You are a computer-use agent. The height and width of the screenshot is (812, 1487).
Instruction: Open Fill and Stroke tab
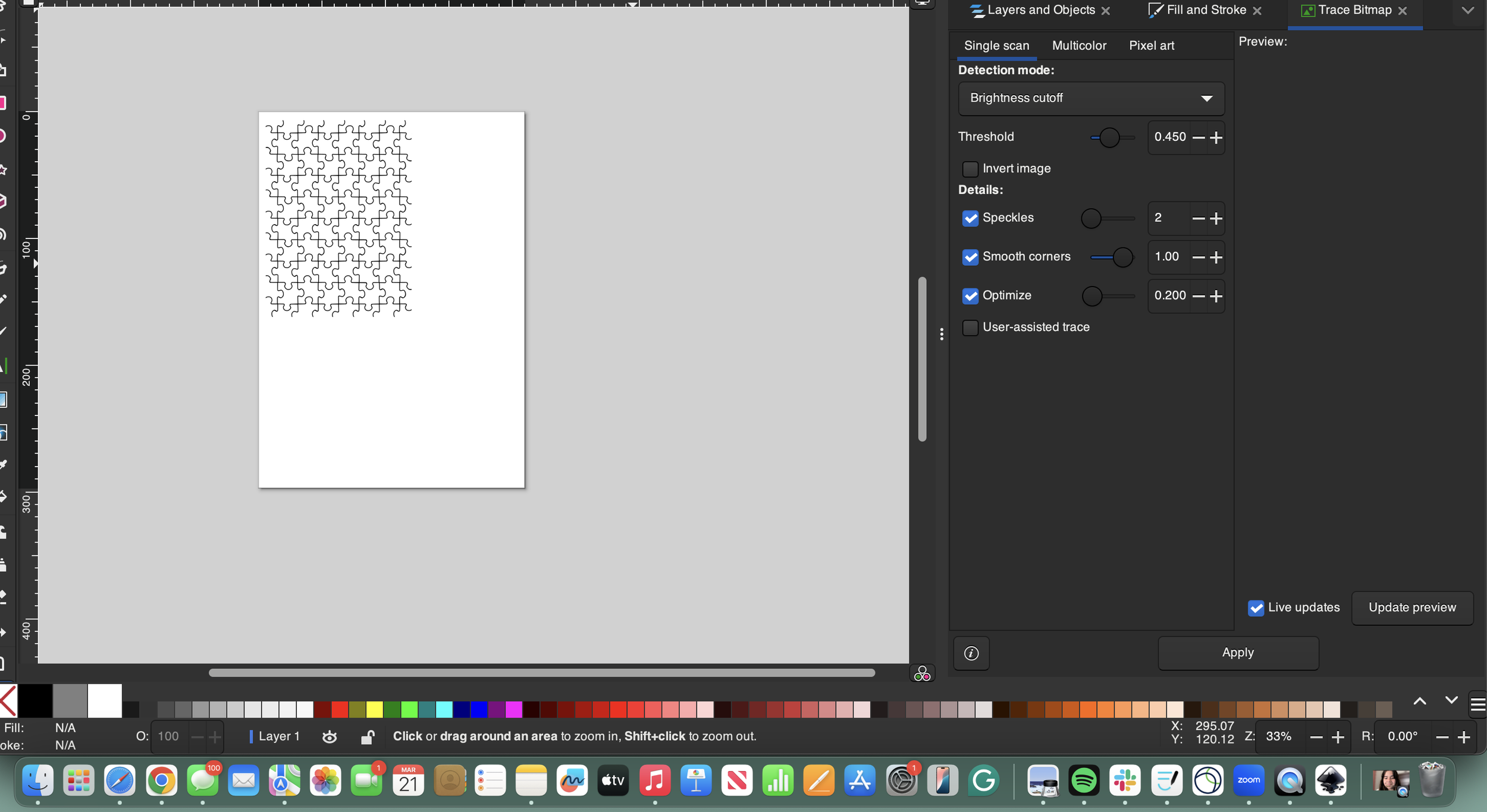point(1205,10)
